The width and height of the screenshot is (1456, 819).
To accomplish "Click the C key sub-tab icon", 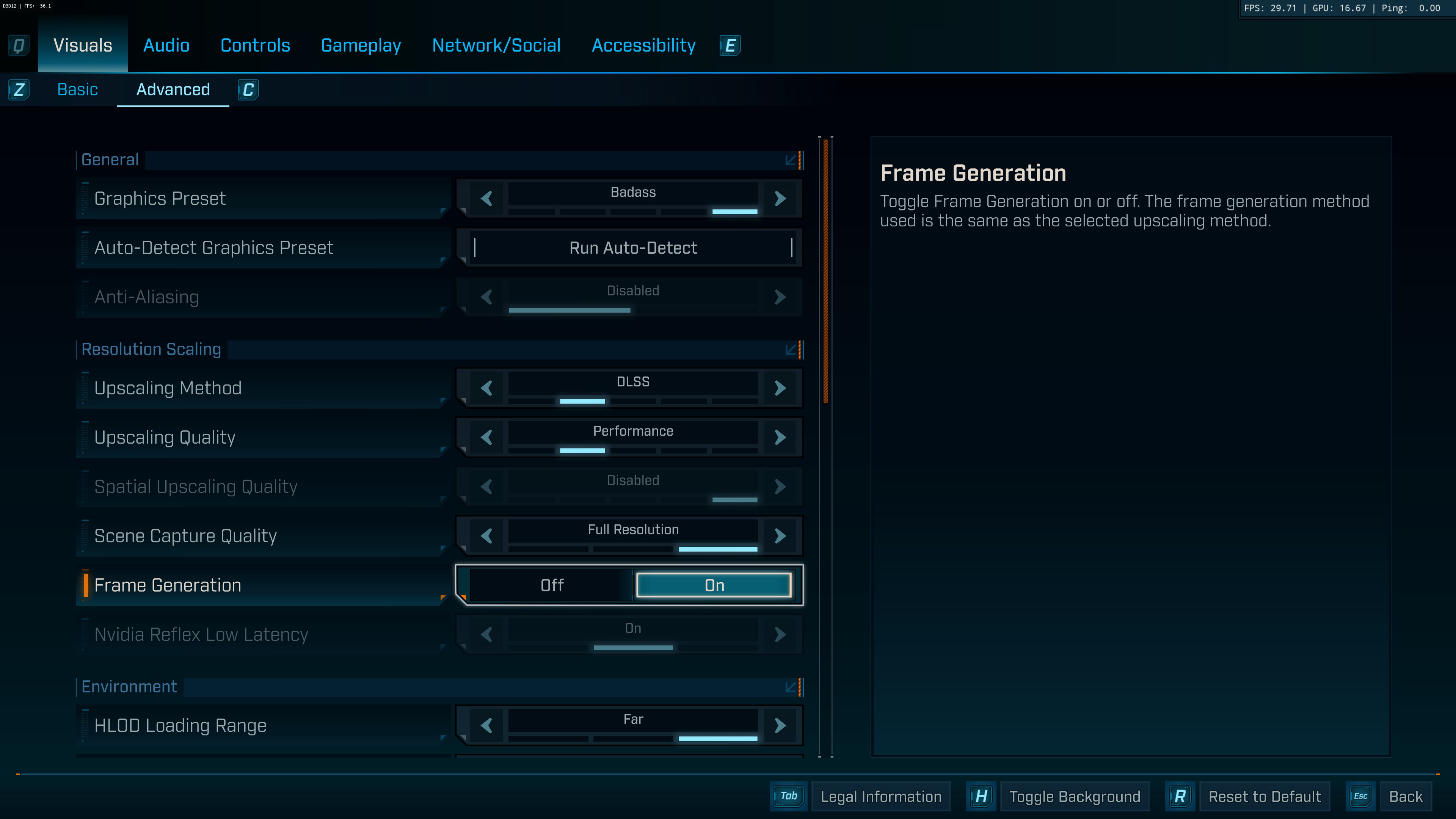I will click(x=248, y=90).
